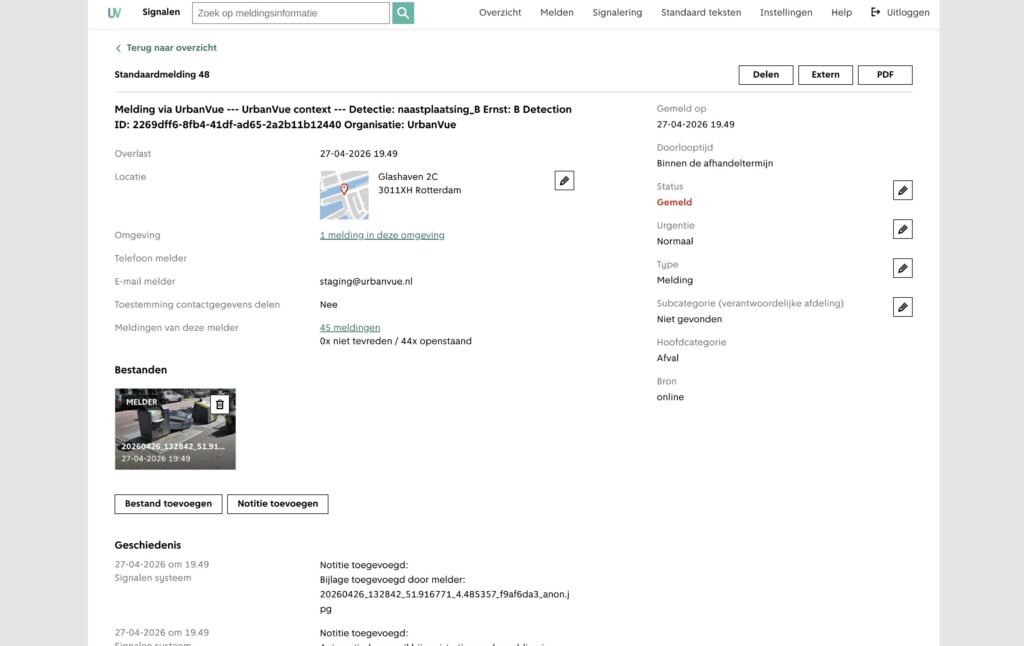The height and width of the screenshot is (646, 1024).
Task: Edit Urgentie using the pencil icon
Action: point(903,229)
